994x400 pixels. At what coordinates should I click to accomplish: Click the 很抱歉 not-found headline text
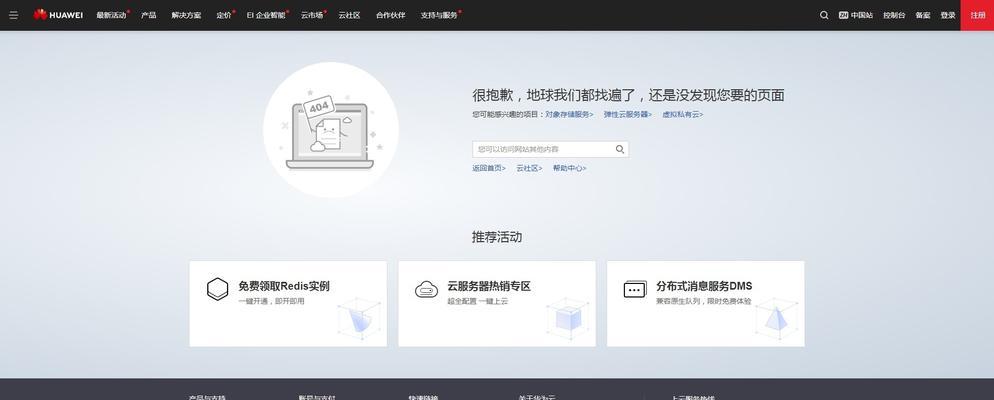pos(628,96)
